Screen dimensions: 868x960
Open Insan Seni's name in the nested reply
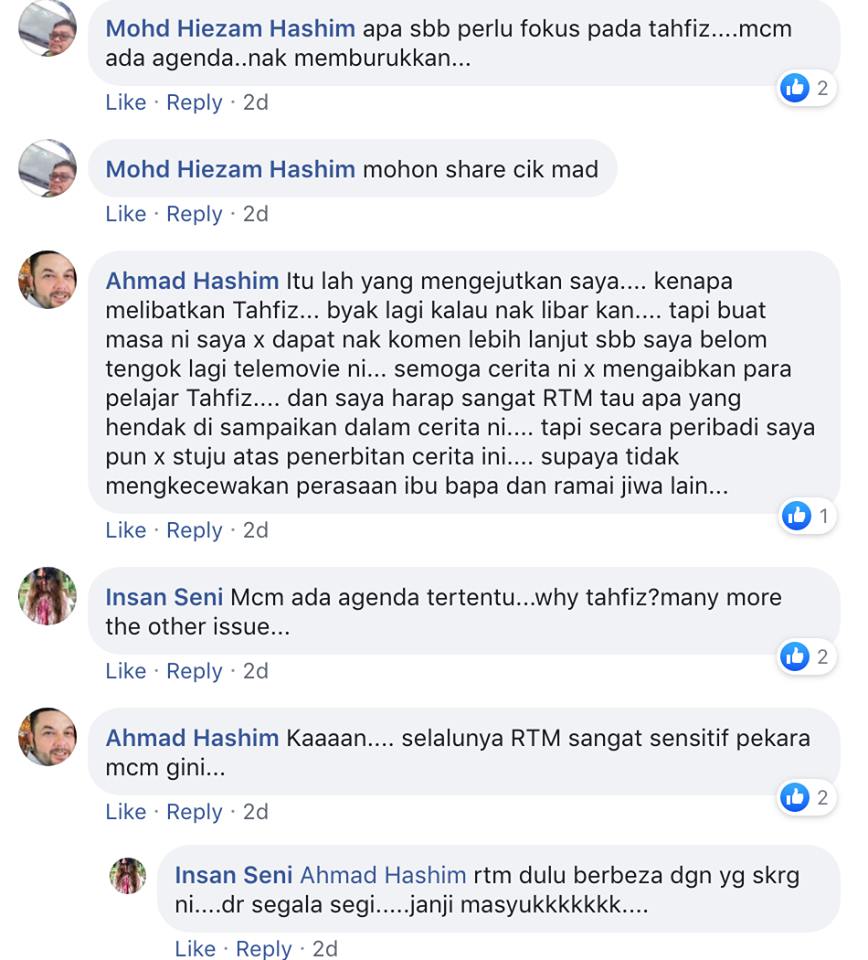pos(233,876)
